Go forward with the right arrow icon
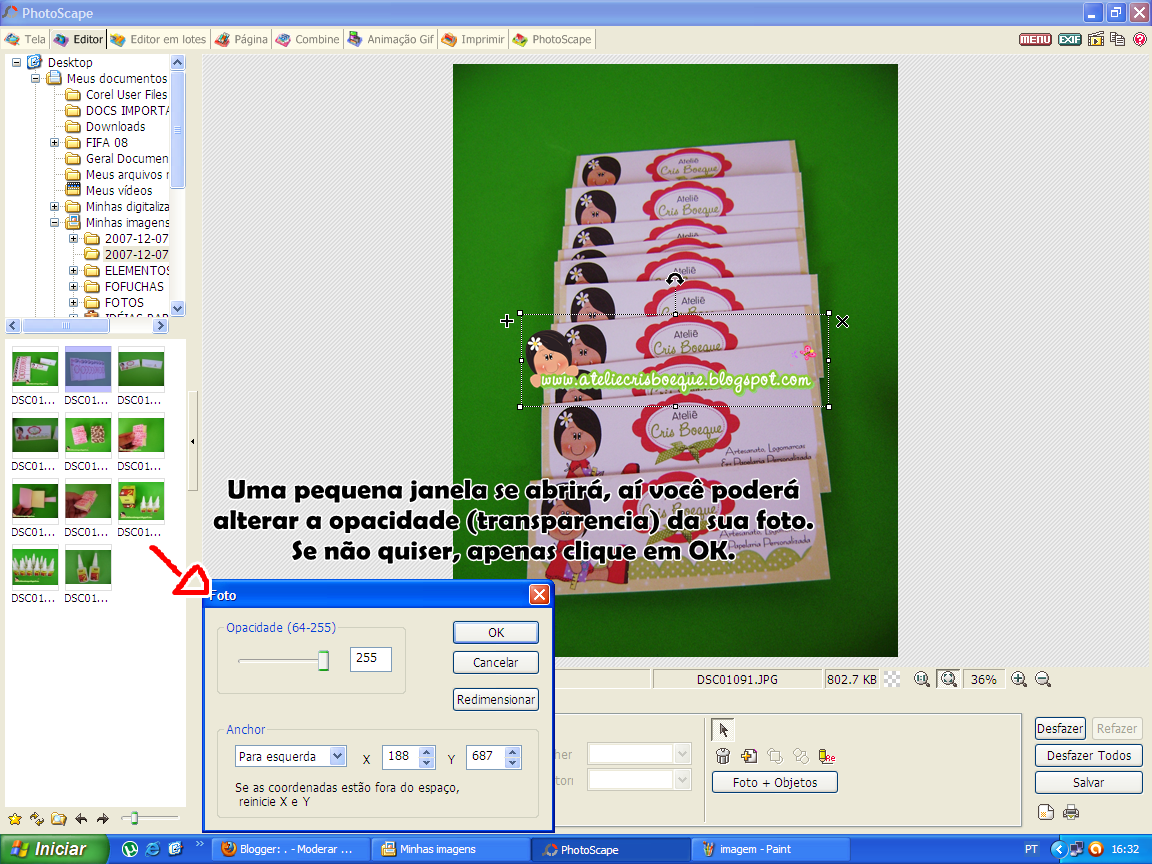The image size is (1152, 864). click(x=102, y=818)
